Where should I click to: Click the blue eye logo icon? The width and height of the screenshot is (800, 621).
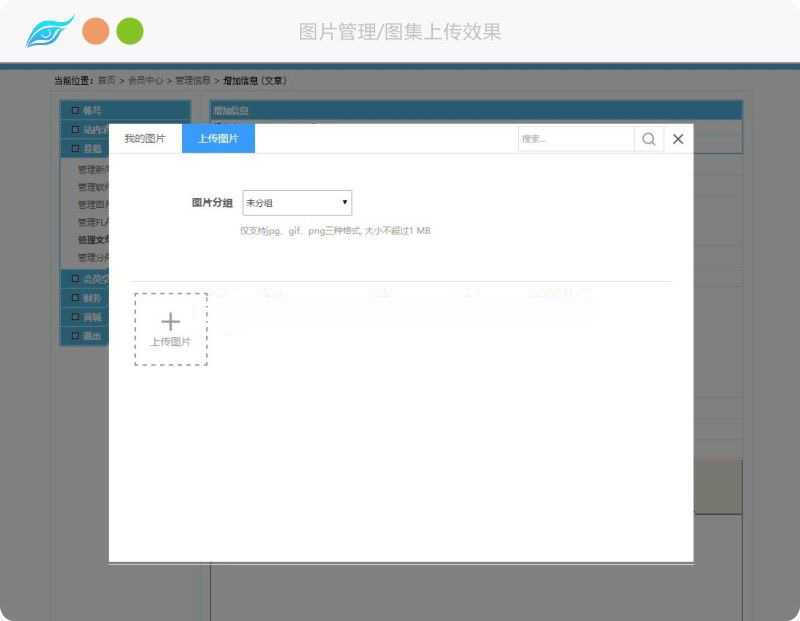click(49, 32)
